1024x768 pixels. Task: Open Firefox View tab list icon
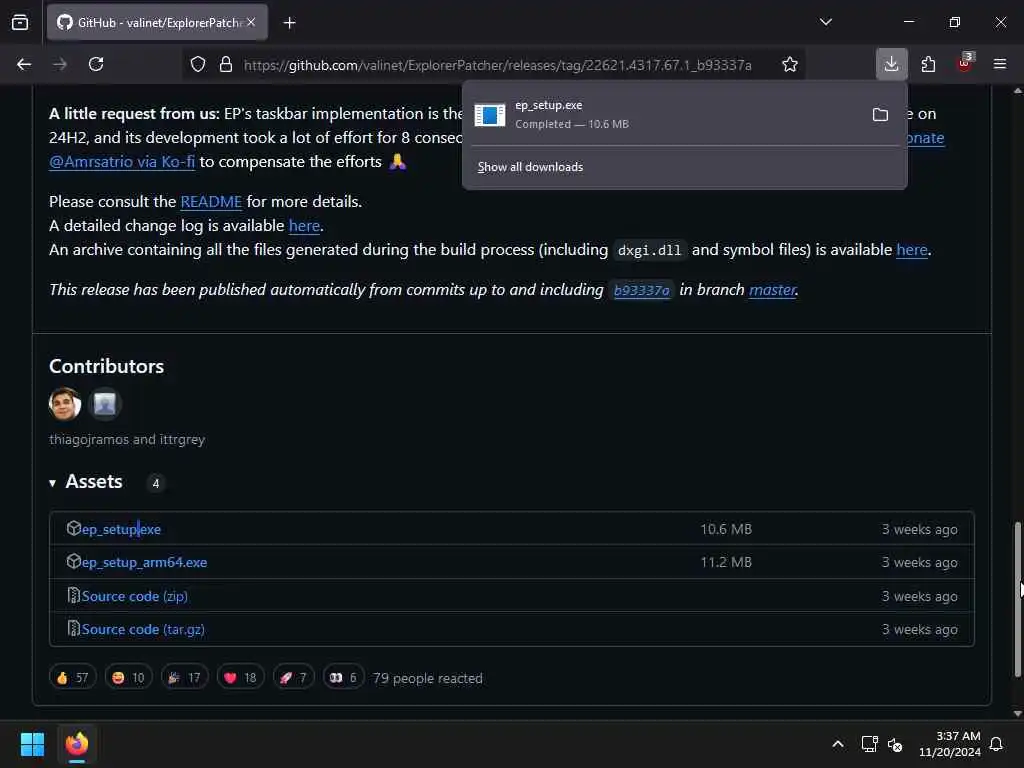click(20, 22)
